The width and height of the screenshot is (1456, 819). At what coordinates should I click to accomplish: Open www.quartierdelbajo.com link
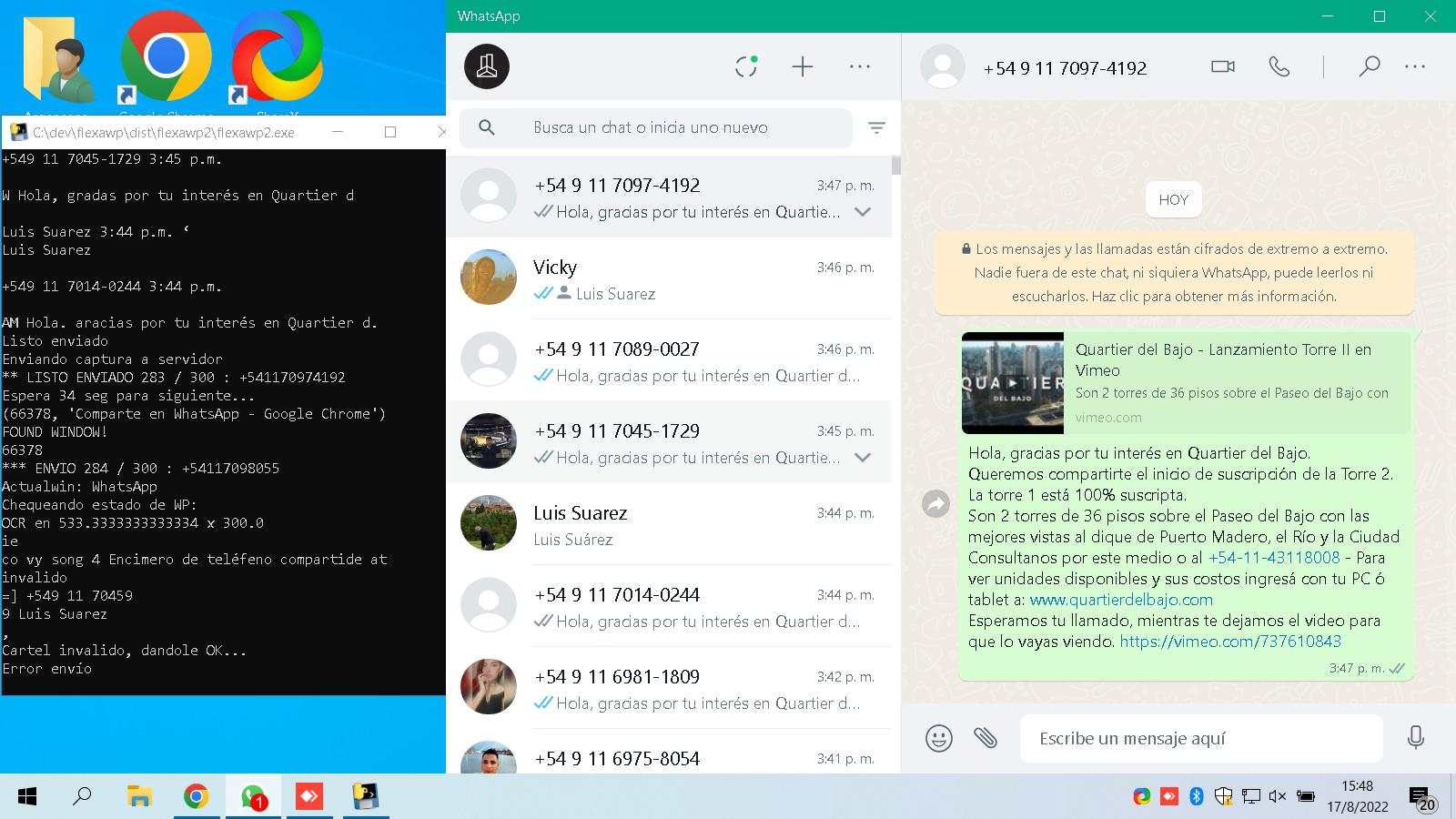1121,600
